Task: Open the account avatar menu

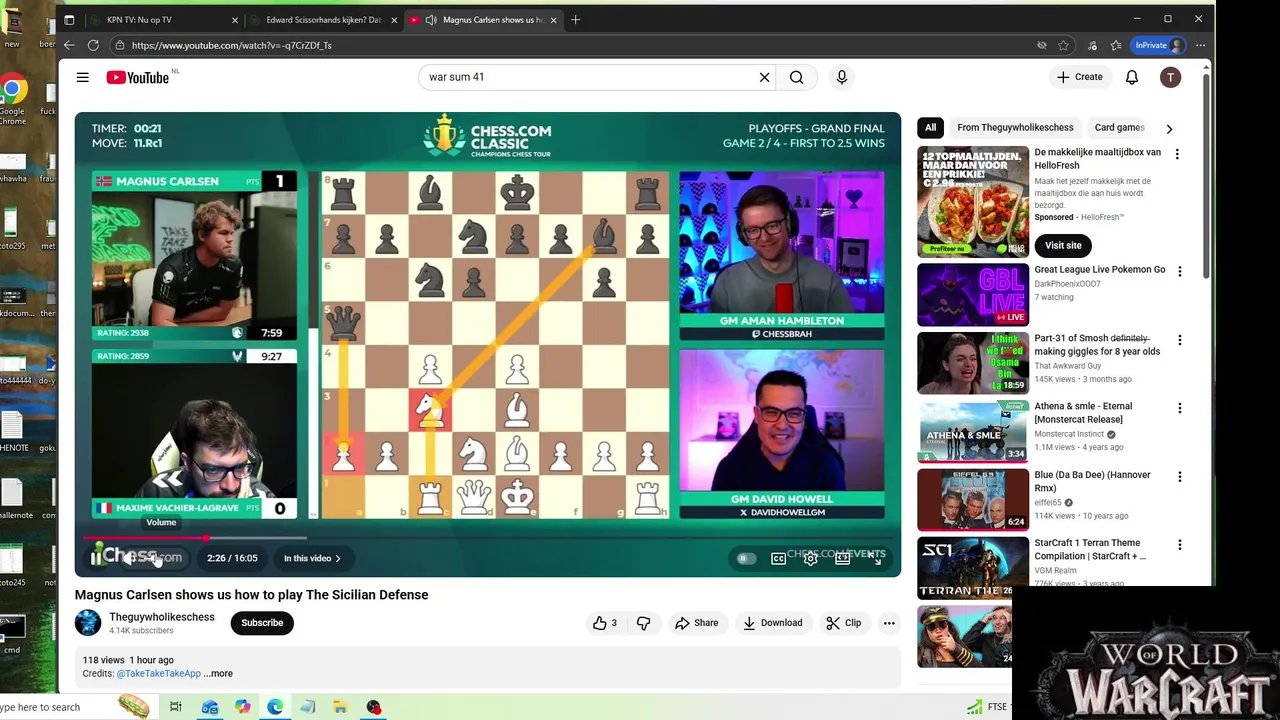Action: point(1170,77)
